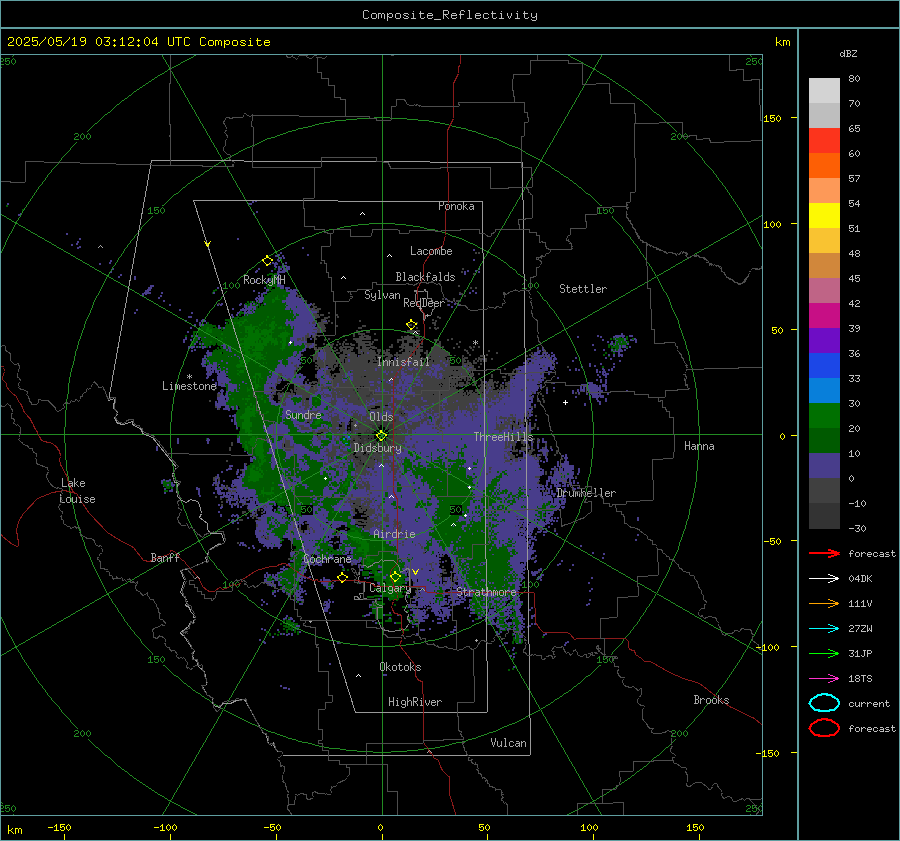The image size is (900, 841).
Task: Select the orange 111V arrow icon
Action: click(x=824, y=603)
